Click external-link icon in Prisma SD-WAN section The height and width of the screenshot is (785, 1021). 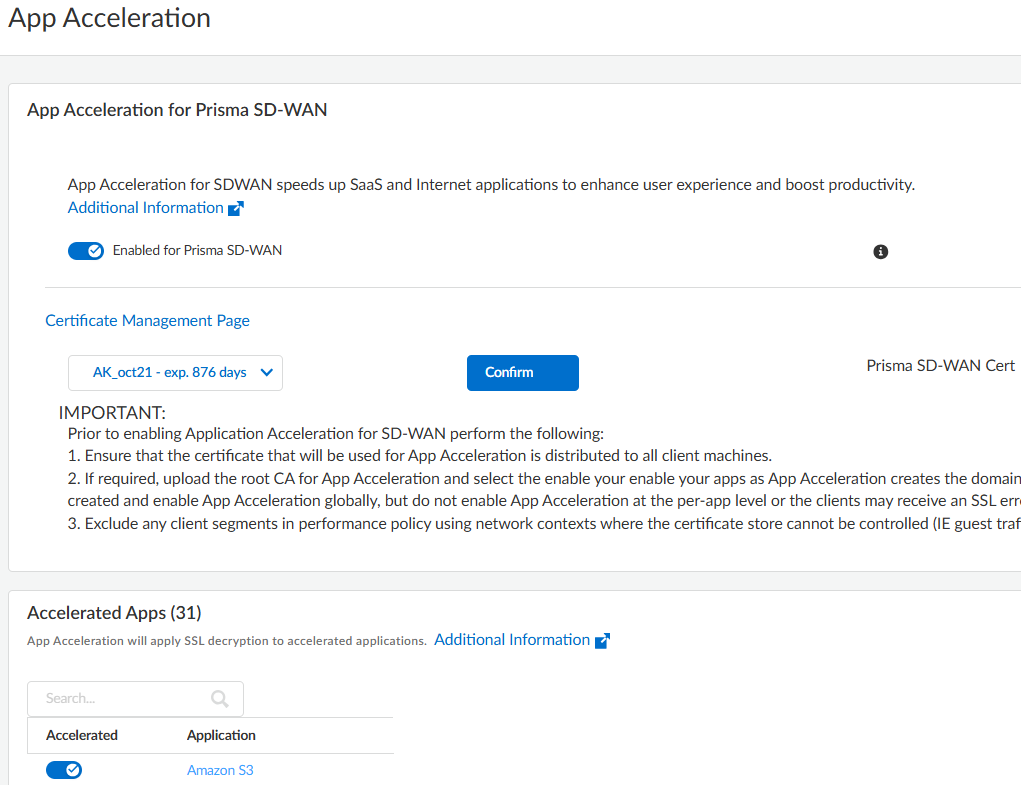pos(236,209)
